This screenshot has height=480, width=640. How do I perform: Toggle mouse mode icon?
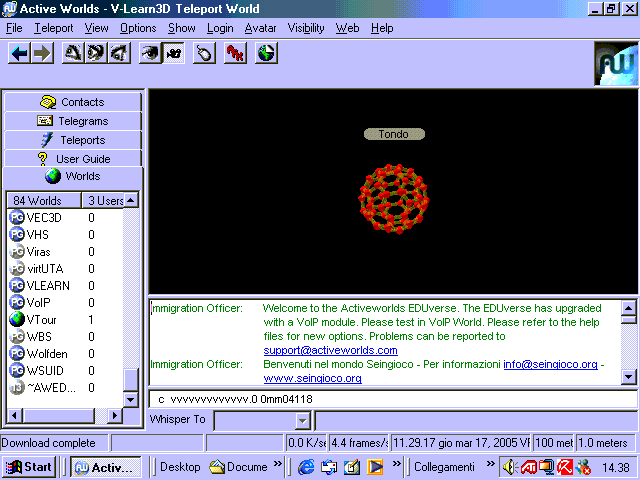[x=204, y=53]
